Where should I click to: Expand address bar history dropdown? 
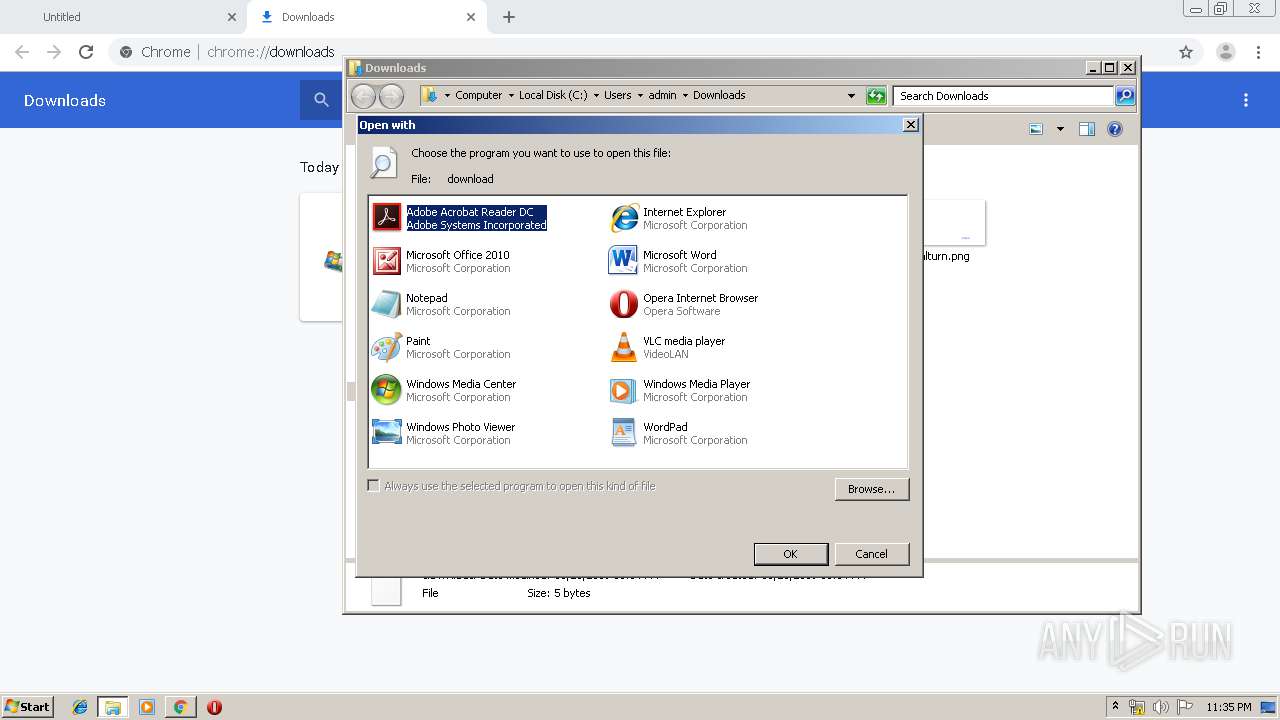851,96
